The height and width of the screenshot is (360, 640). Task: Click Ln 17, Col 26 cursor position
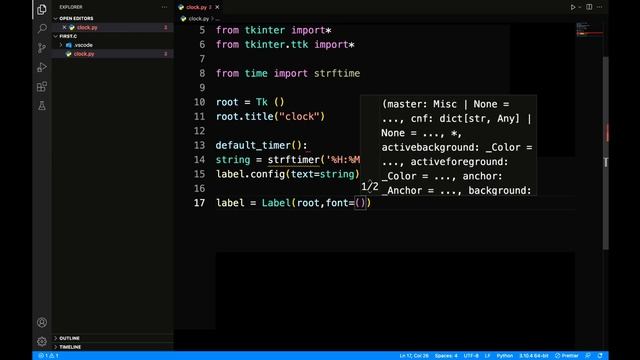click(x=414, y=356)
